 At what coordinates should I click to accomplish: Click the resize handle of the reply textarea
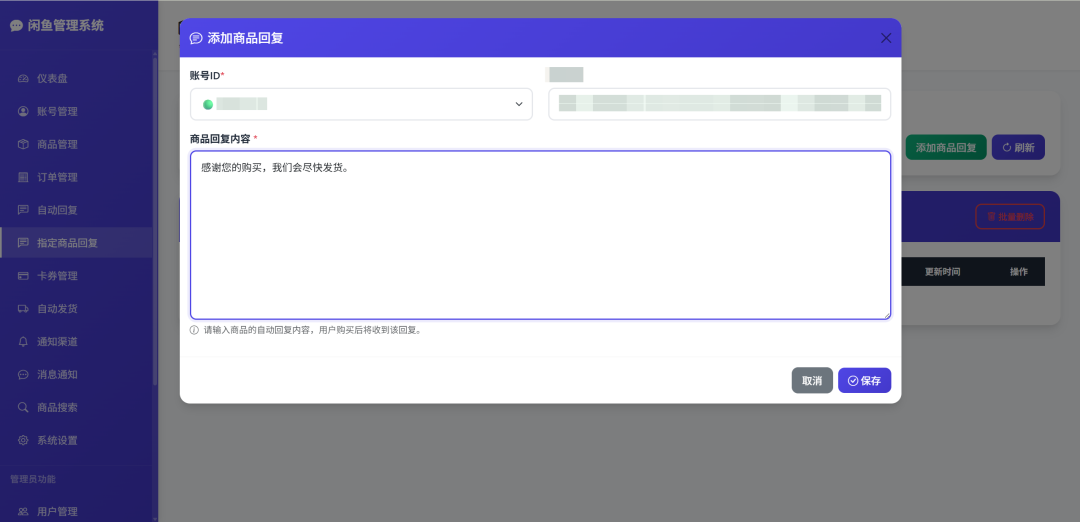886,315
